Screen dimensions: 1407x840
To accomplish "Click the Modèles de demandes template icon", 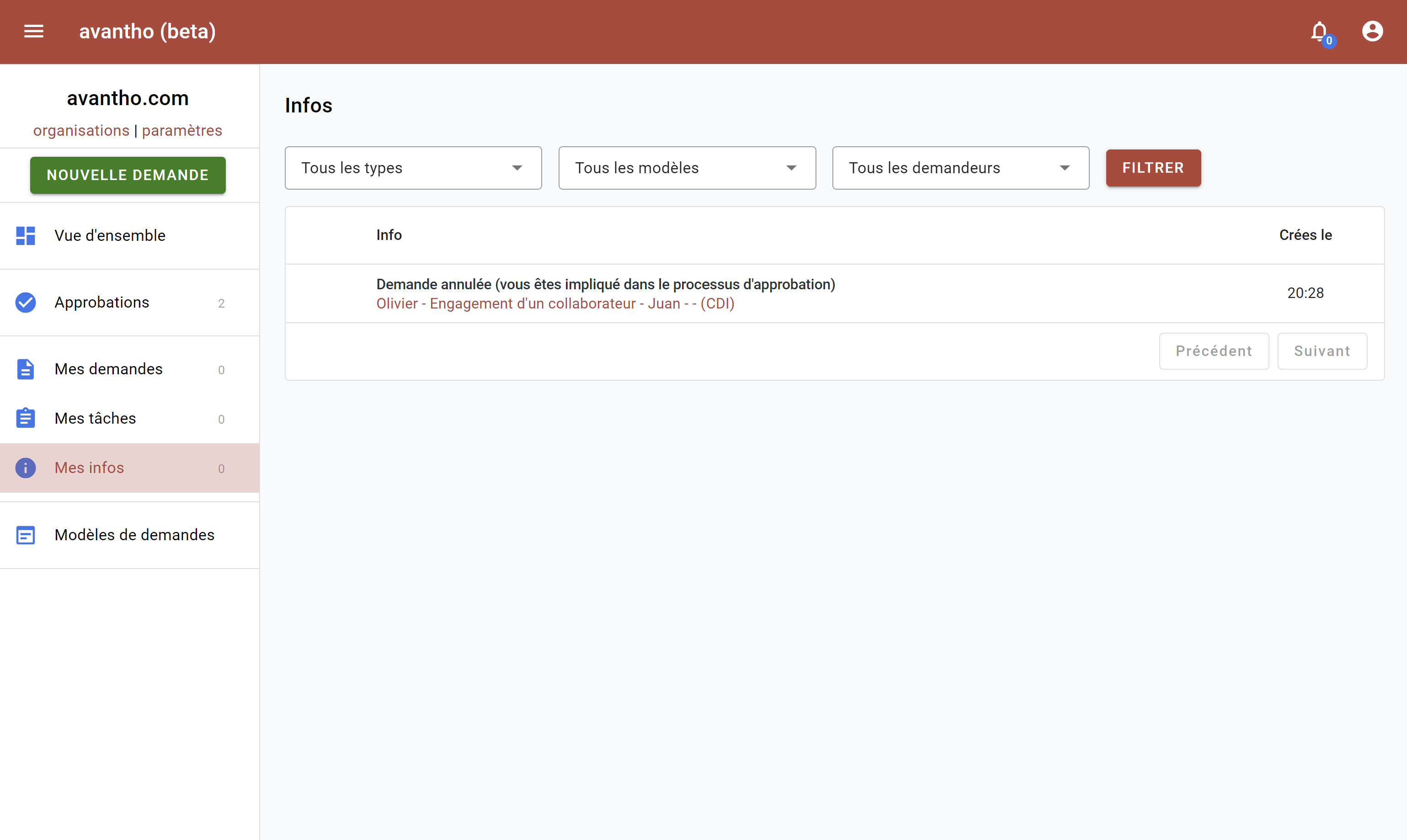I will pyautogui.click(x=26, y=535).
